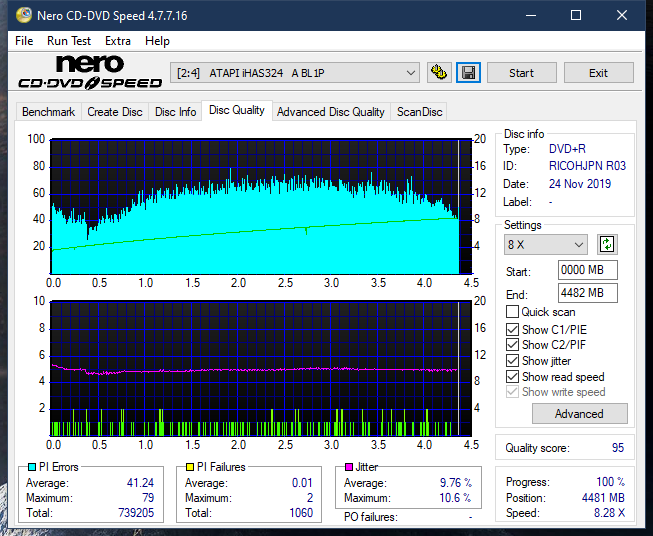Click the Nero CD-DVD Speed logo
Viewport: 653px width, 536px height.
tap(90, 72)
